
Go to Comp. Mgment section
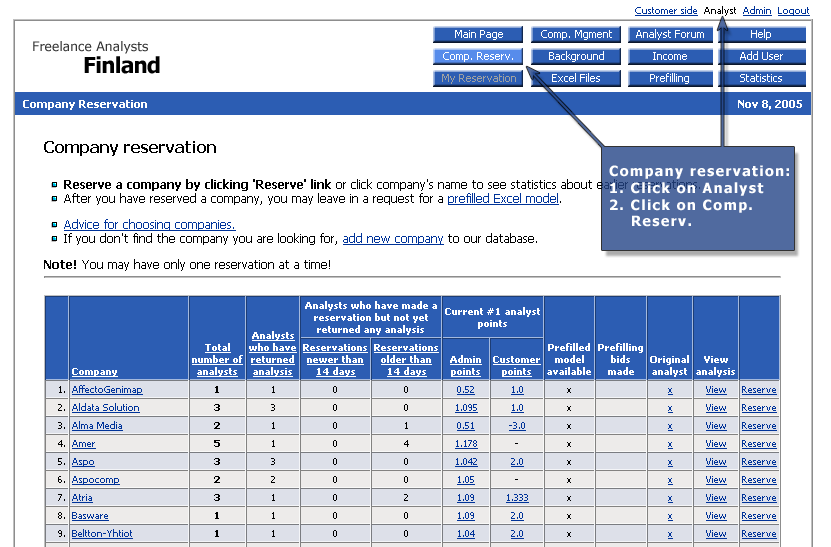pos(576,34)
